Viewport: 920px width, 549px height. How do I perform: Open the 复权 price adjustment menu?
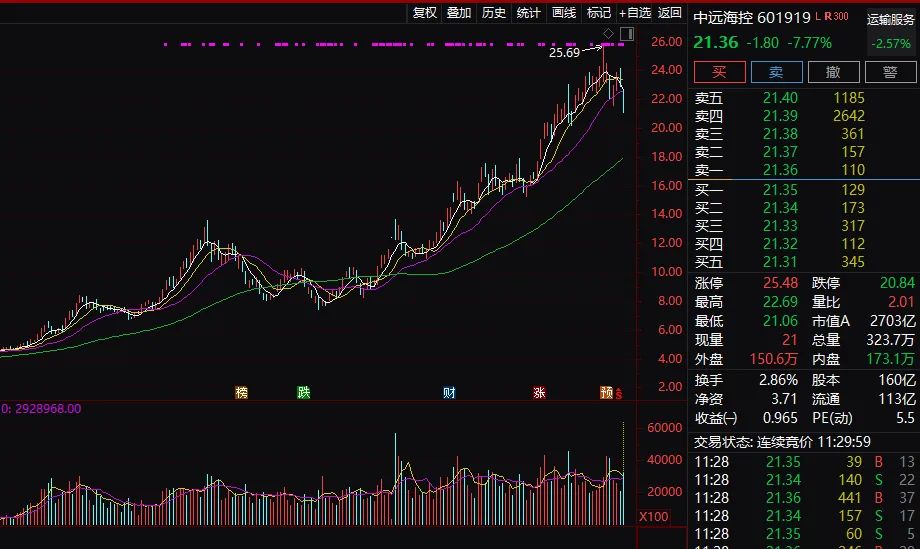tap(425, 12)
